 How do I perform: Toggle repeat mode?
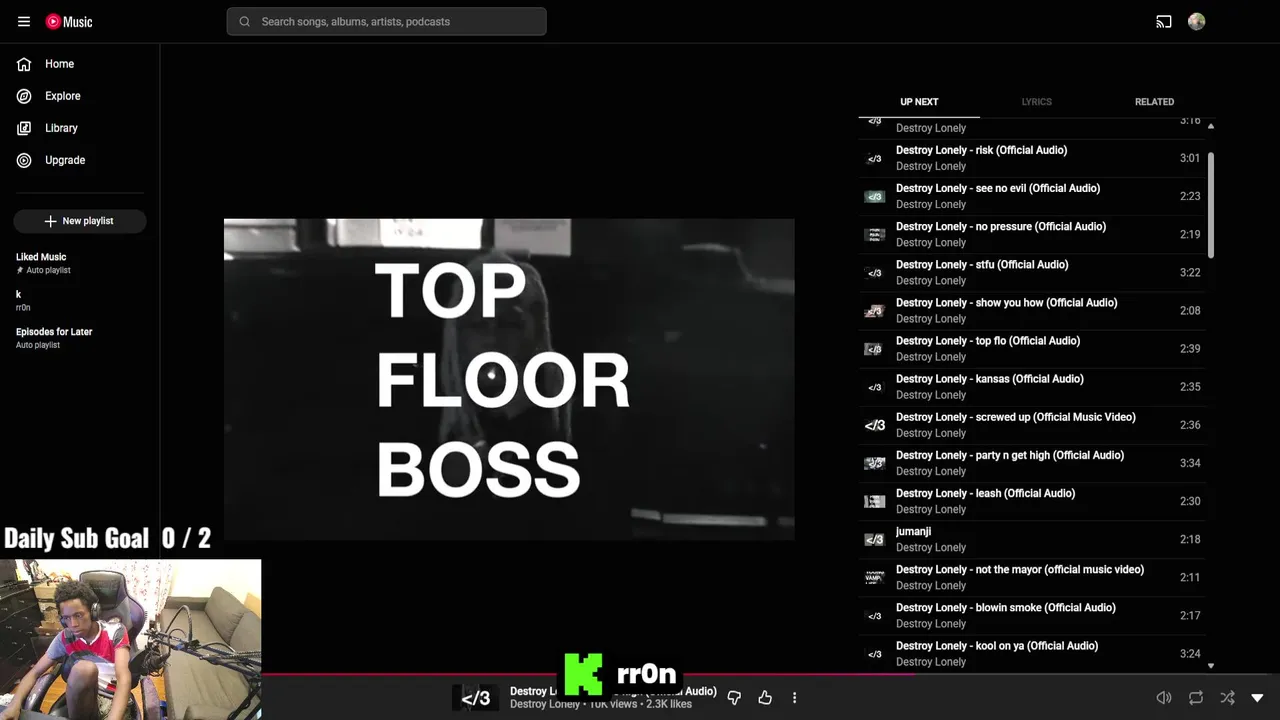(x=1196, y=697)
